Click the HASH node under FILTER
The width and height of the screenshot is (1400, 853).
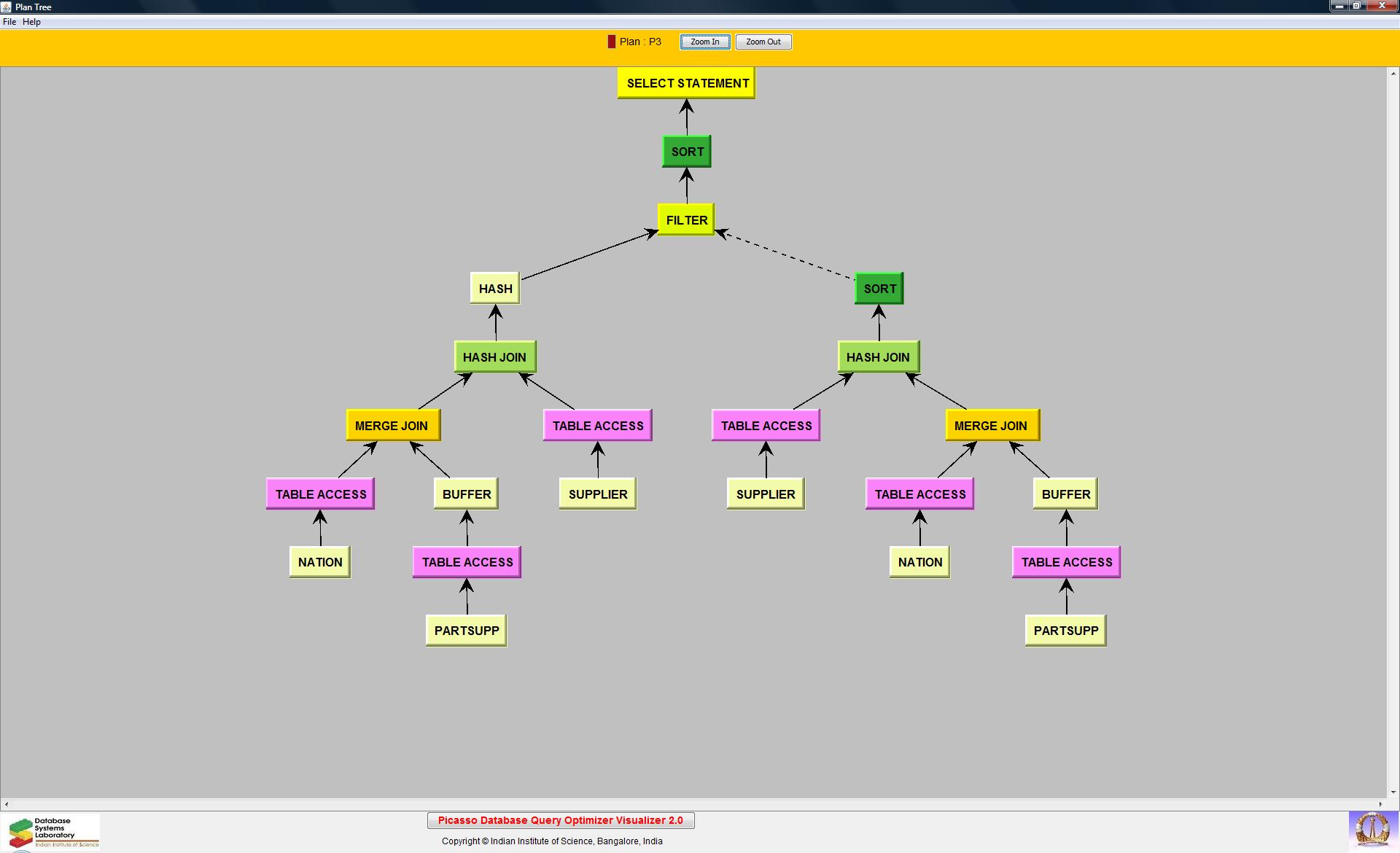pyautogui.click(x=495, y=289)
